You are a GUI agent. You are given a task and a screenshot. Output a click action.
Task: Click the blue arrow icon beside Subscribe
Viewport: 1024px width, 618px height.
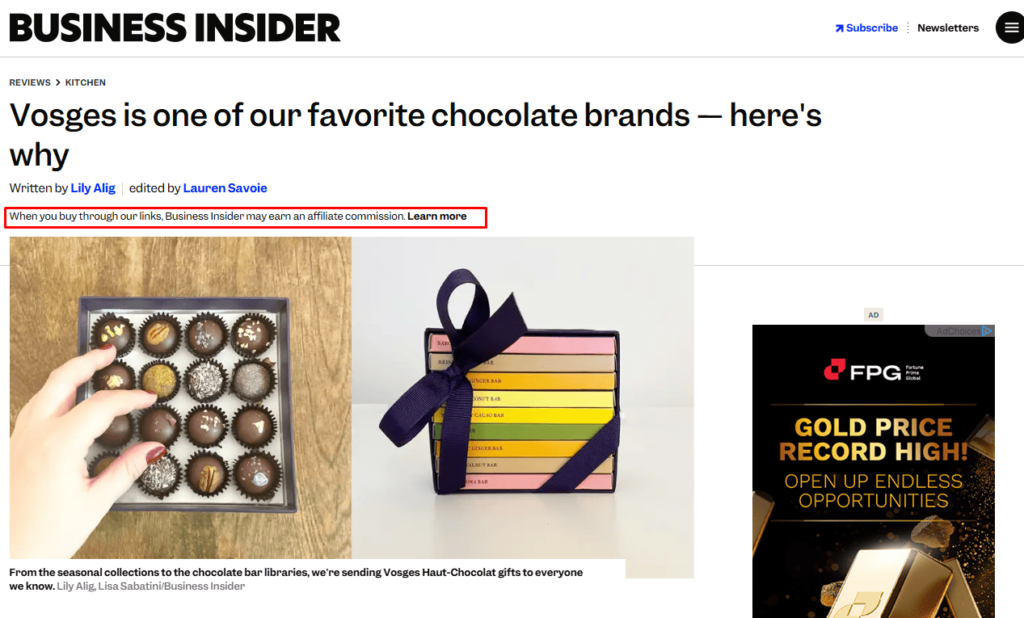tap(839, 27)
